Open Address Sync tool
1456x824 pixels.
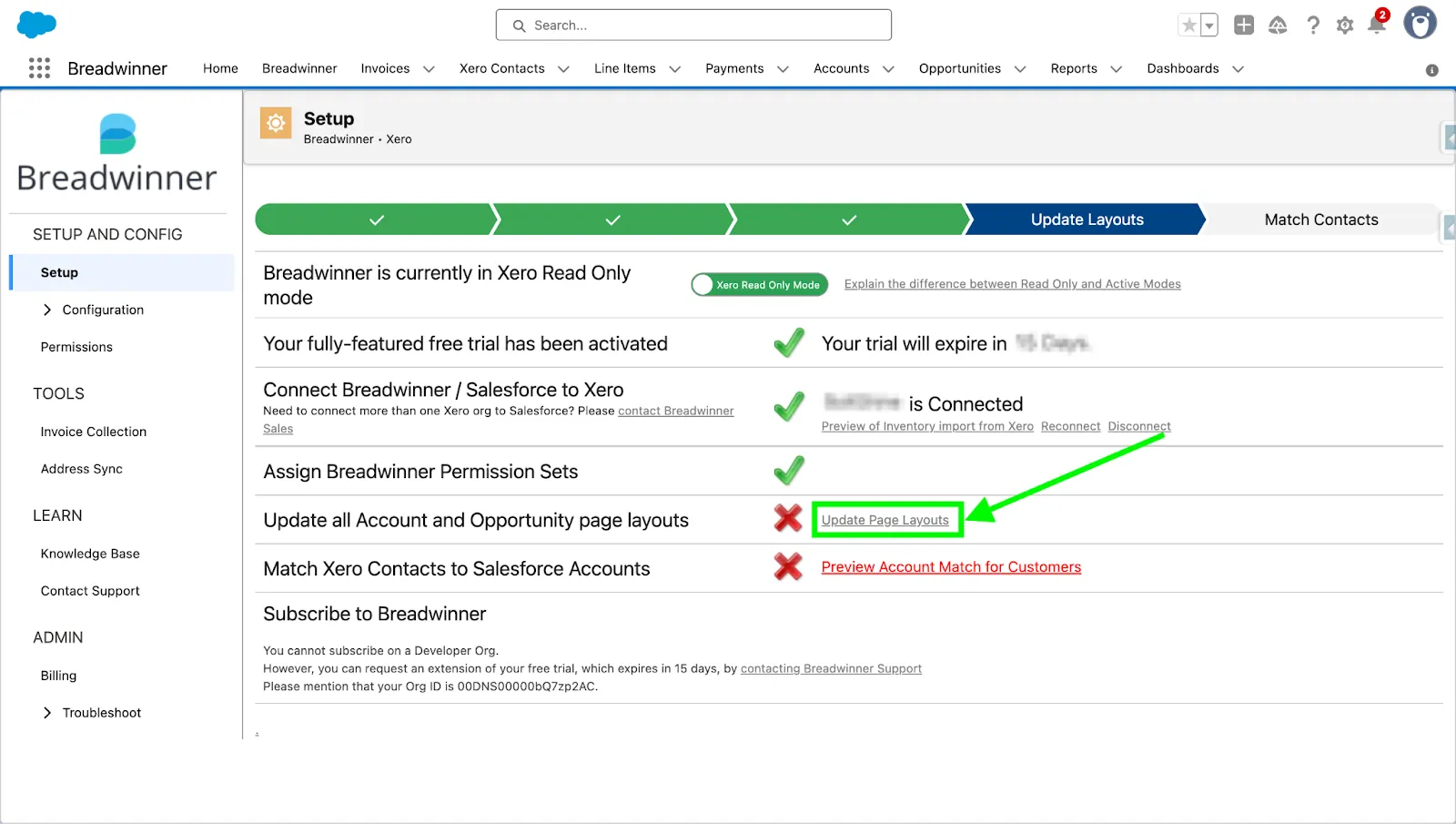pos(82,469)
